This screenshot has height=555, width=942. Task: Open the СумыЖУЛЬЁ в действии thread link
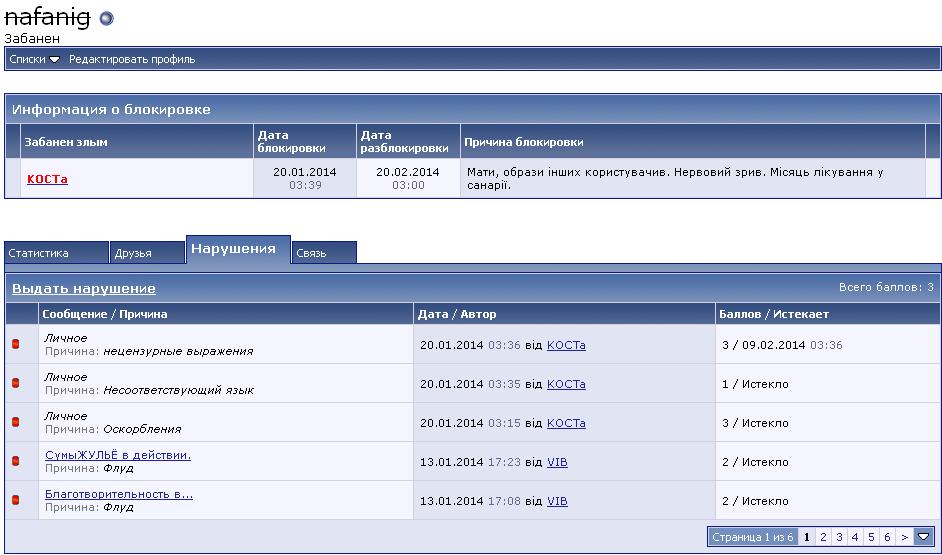118,455
